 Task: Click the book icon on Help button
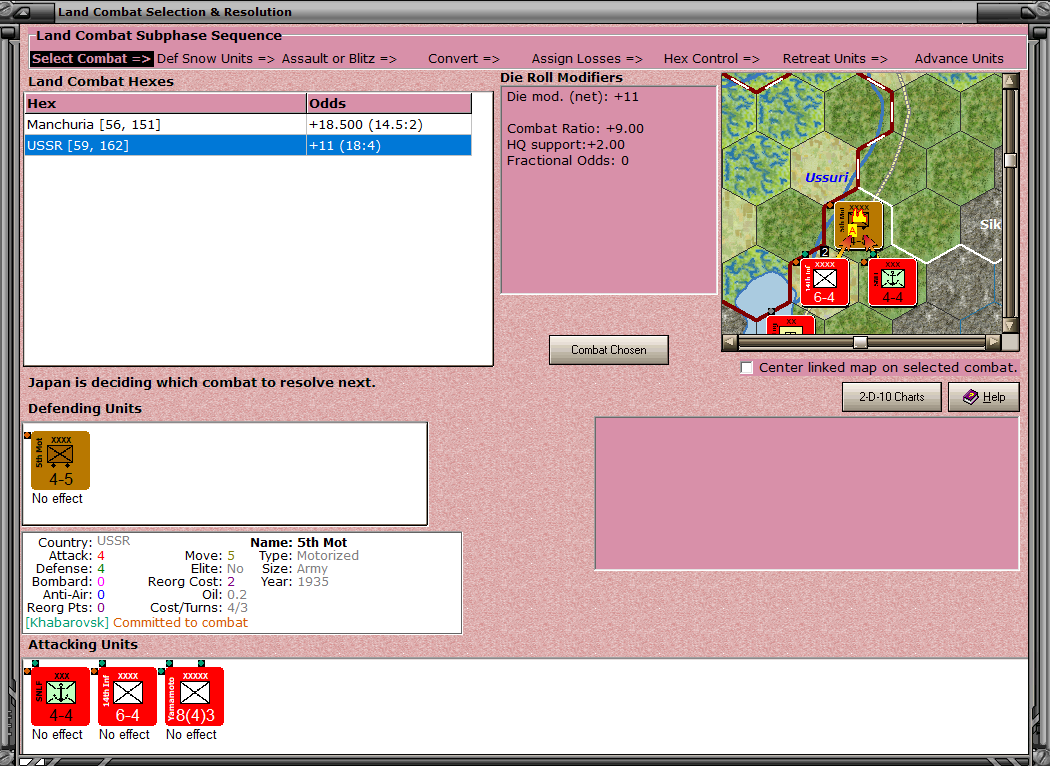click(x=970, y=397)
